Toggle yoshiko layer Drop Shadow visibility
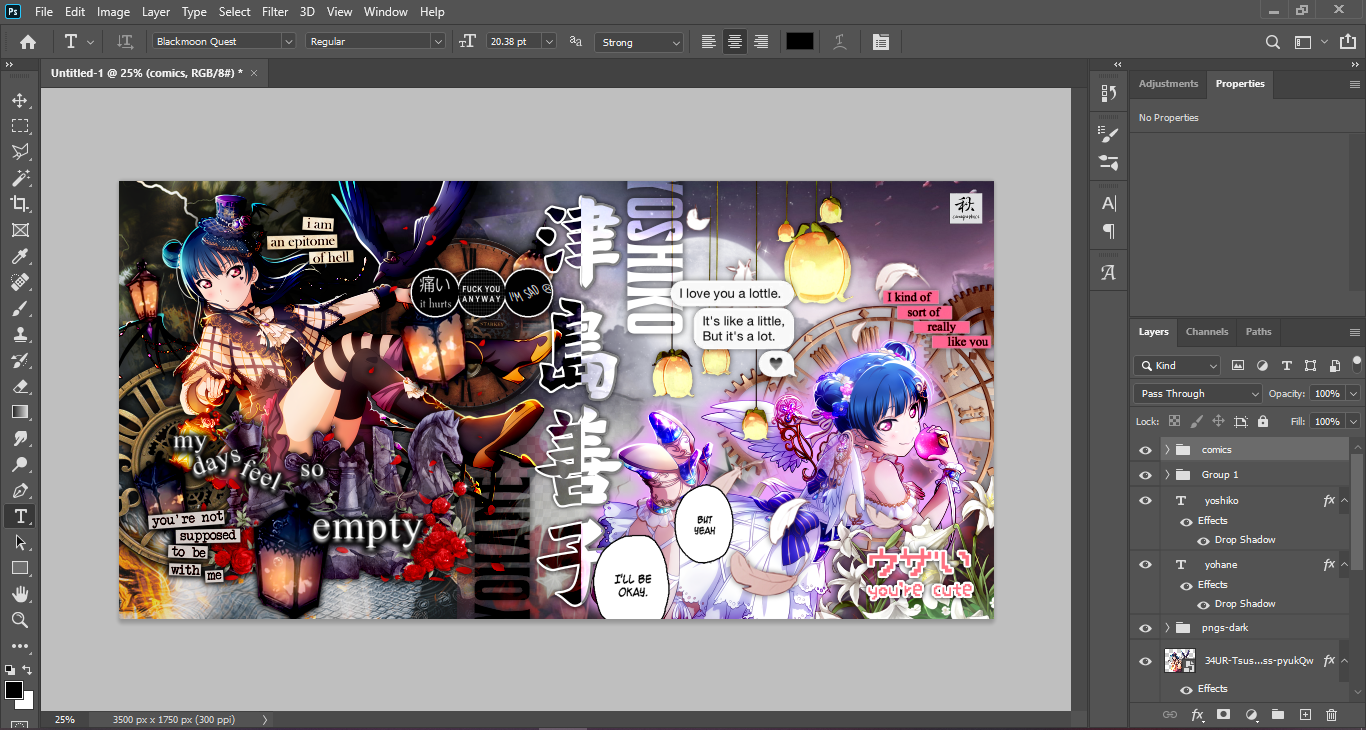Screen dimensions: 1366x730 [x=1203, y=540]
